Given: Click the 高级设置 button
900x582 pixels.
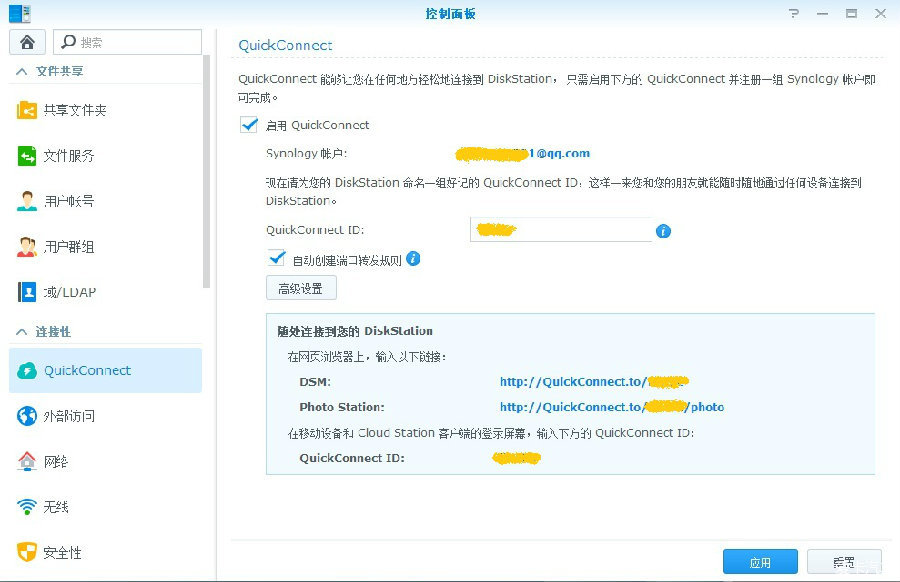Looking at the screenshot, I should point(301,288).
